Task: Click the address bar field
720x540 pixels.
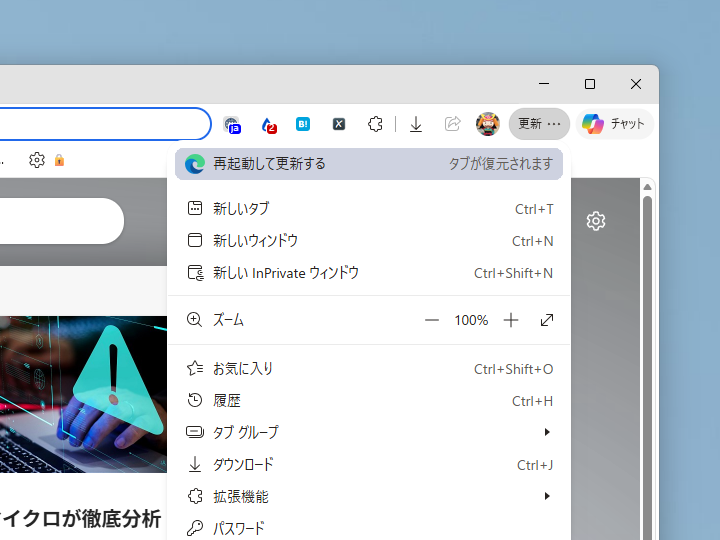Action: click(105, 124)
